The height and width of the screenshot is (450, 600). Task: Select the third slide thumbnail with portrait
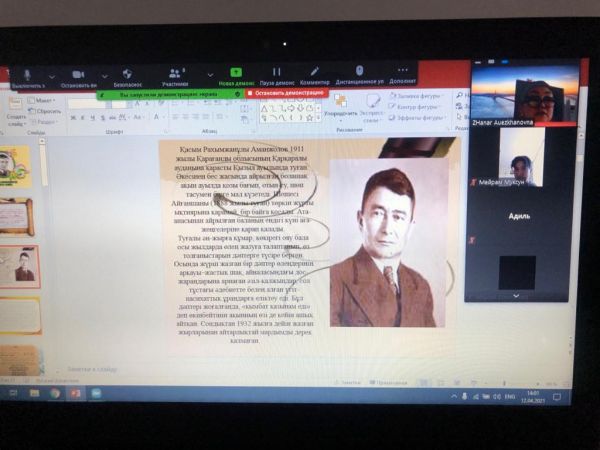20,266
